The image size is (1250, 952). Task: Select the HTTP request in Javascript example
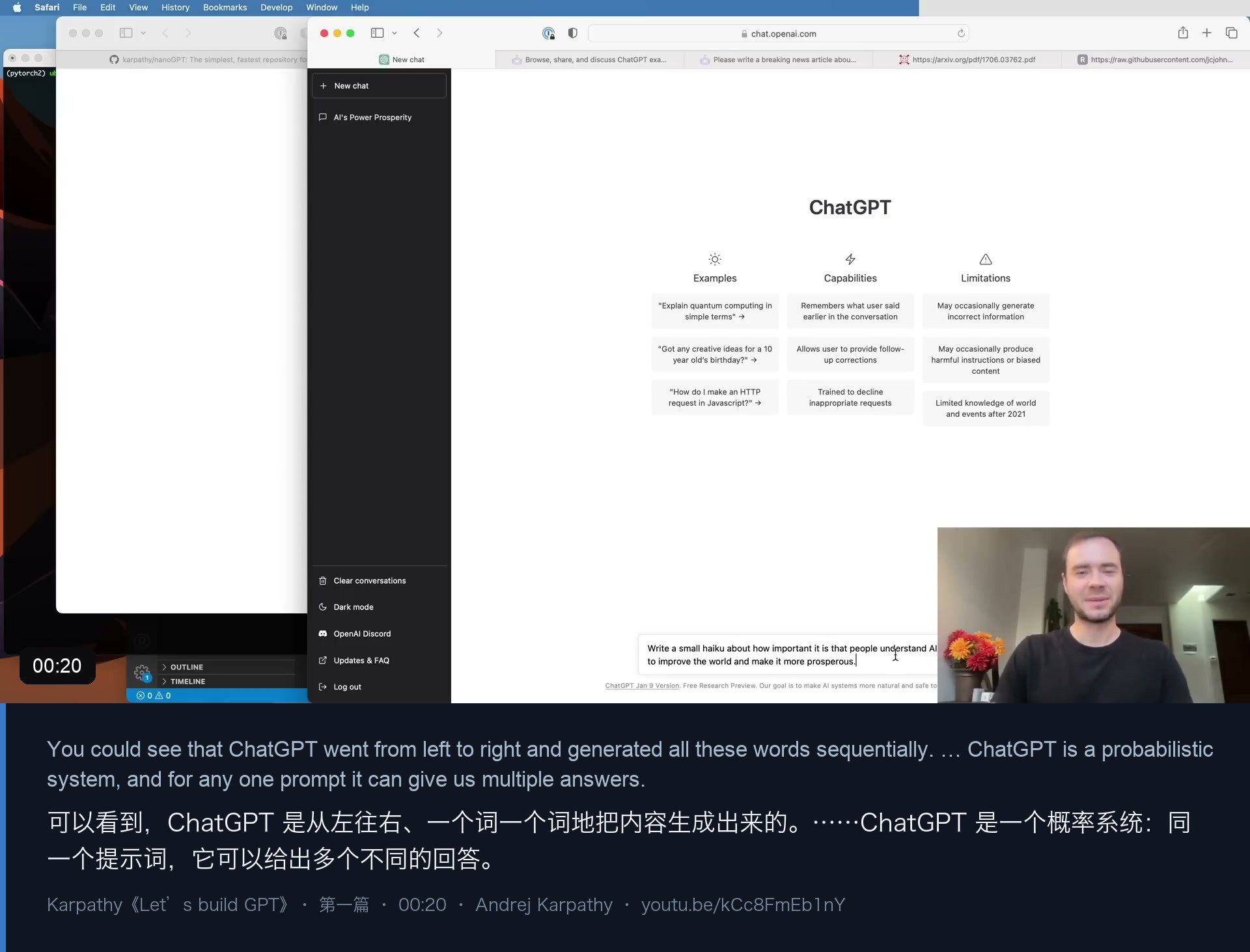click(x=715, y=398)
